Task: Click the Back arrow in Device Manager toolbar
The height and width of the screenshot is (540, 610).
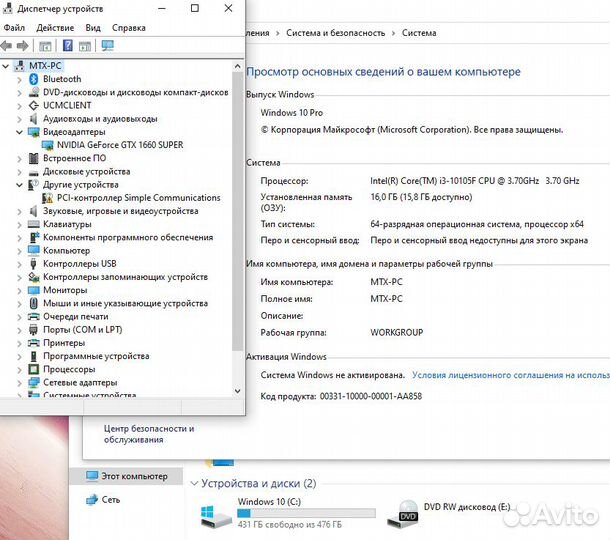Action: coord(6,46)
